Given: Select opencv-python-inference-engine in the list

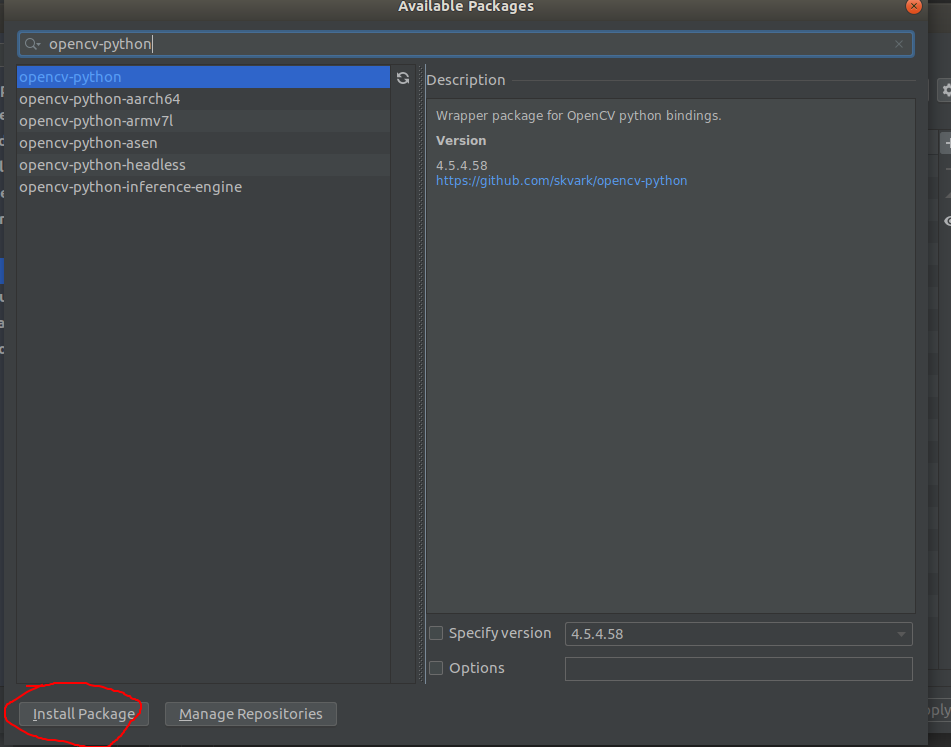Looking at the screenshot, I should coord(203,187).
